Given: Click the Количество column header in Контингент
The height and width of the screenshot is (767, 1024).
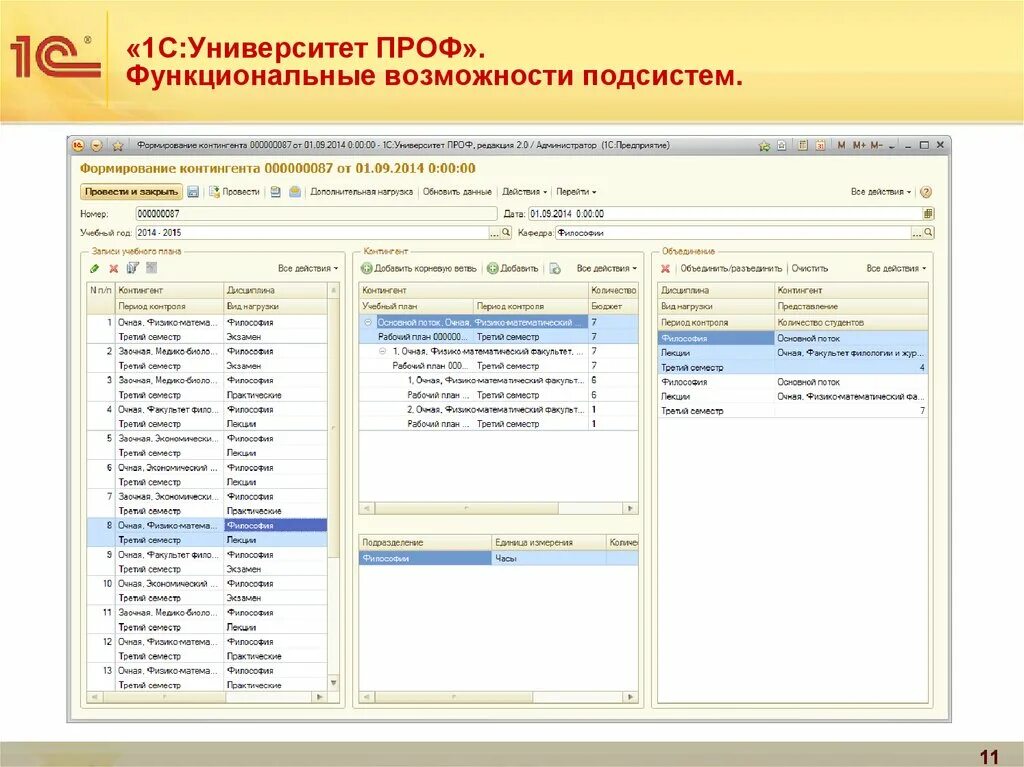Looking at the screenshot, I should [613, 290].
